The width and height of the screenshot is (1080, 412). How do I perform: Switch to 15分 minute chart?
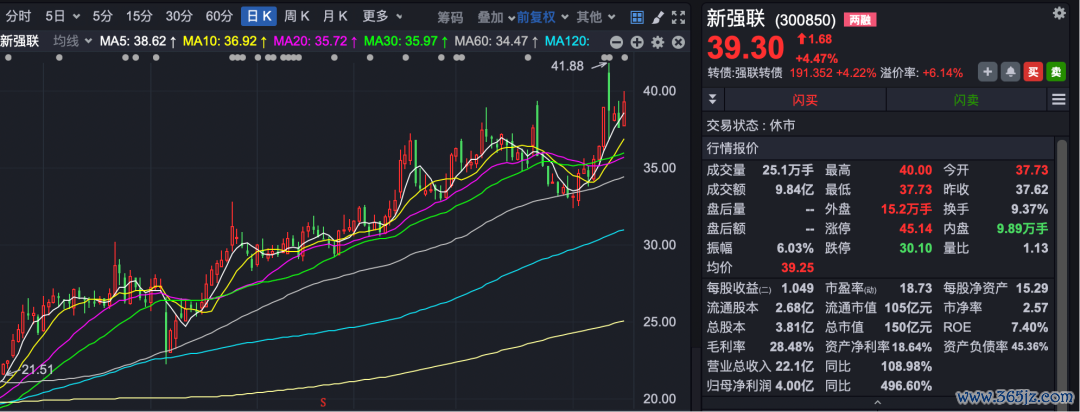tap(139, 16)
